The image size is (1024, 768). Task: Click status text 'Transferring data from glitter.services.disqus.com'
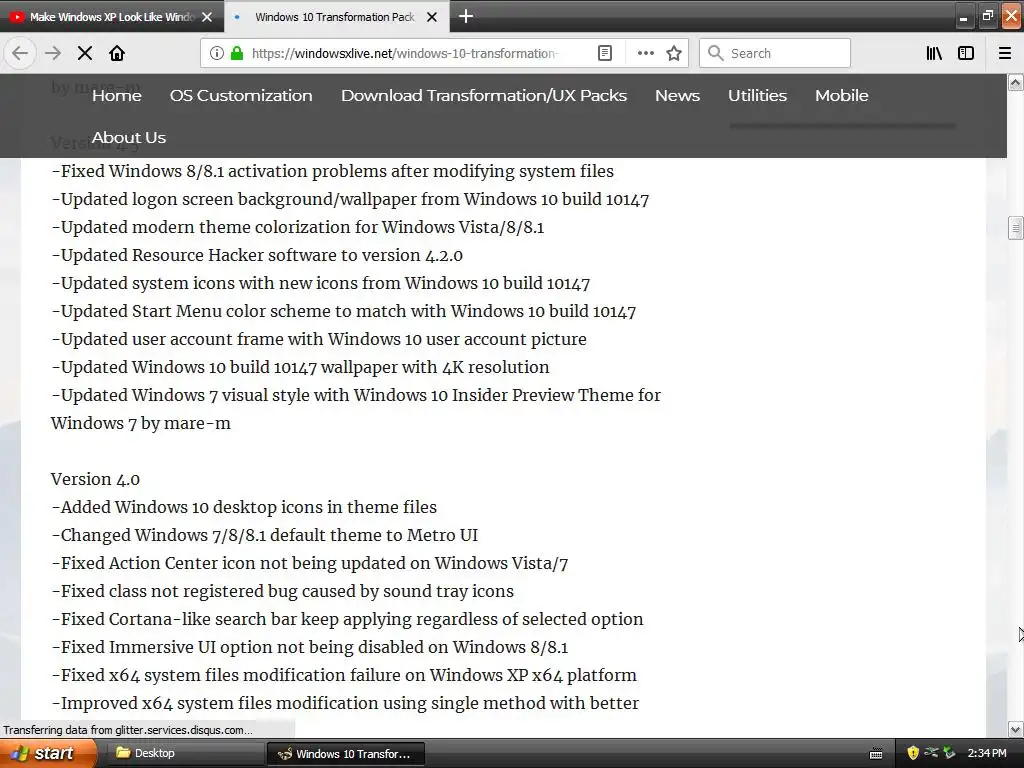pos(128,730)
